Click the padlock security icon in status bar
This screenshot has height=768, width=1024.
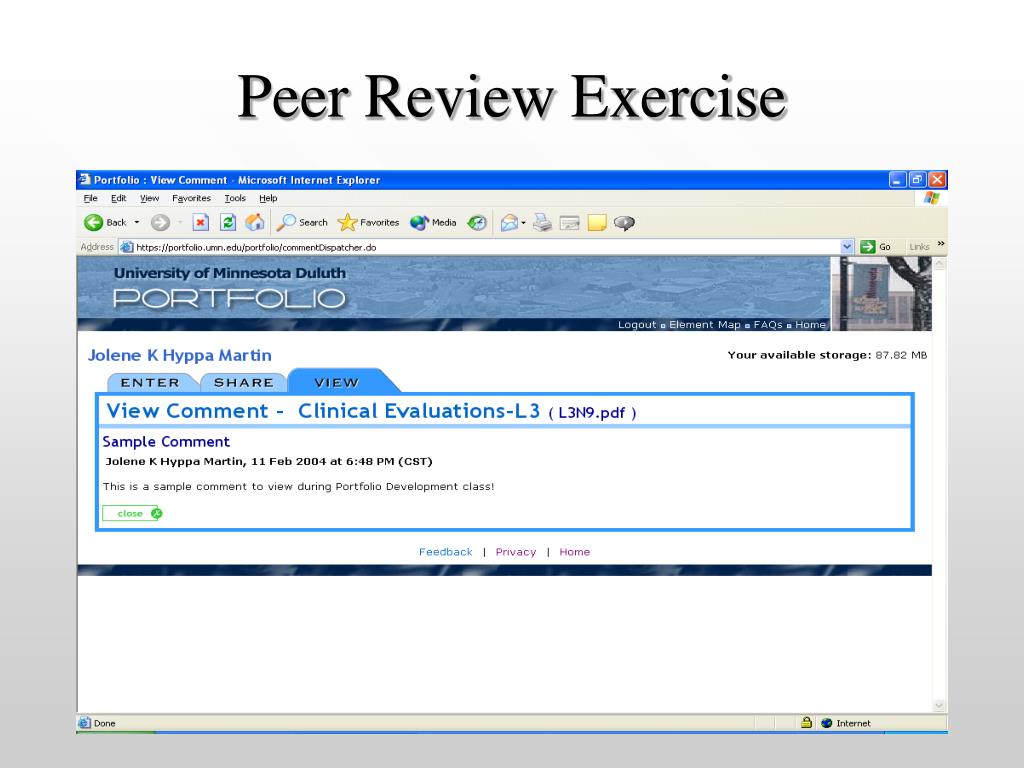click(x=807, y=722)
